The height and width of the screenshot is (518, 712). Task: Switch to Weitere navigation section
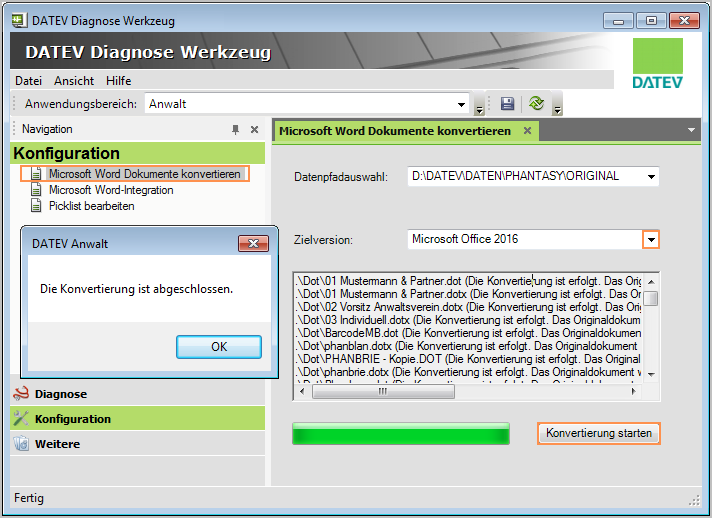click(138, 444)
